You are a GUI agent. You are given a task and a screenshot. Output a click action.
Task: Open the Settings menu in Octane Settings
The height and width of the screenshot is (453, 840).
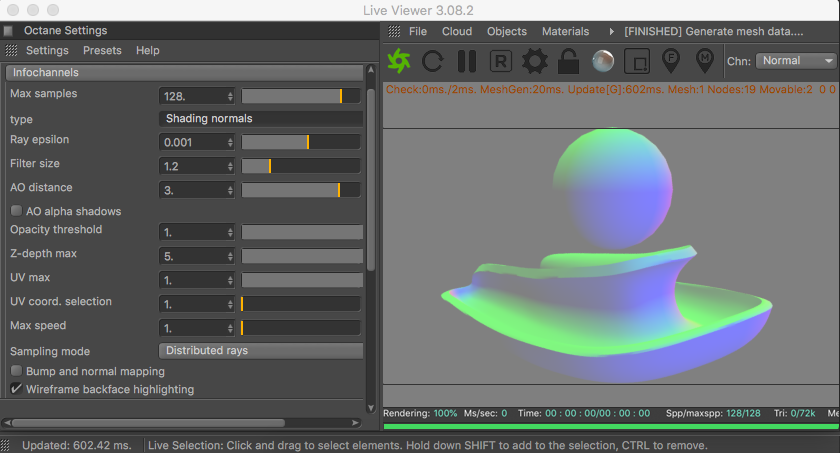click(47, 50)
